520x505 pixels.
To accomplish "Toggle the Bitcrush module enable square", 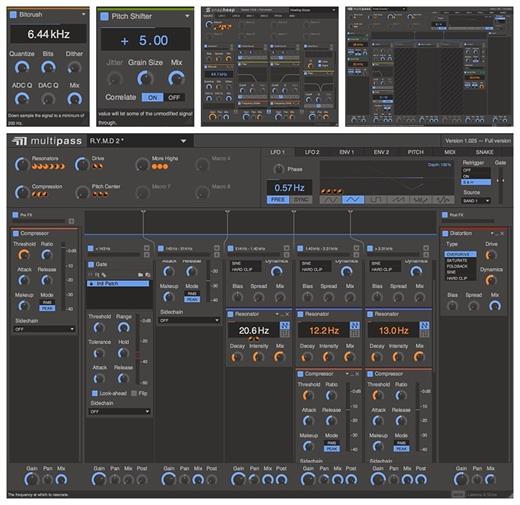I will coord(13,15).
